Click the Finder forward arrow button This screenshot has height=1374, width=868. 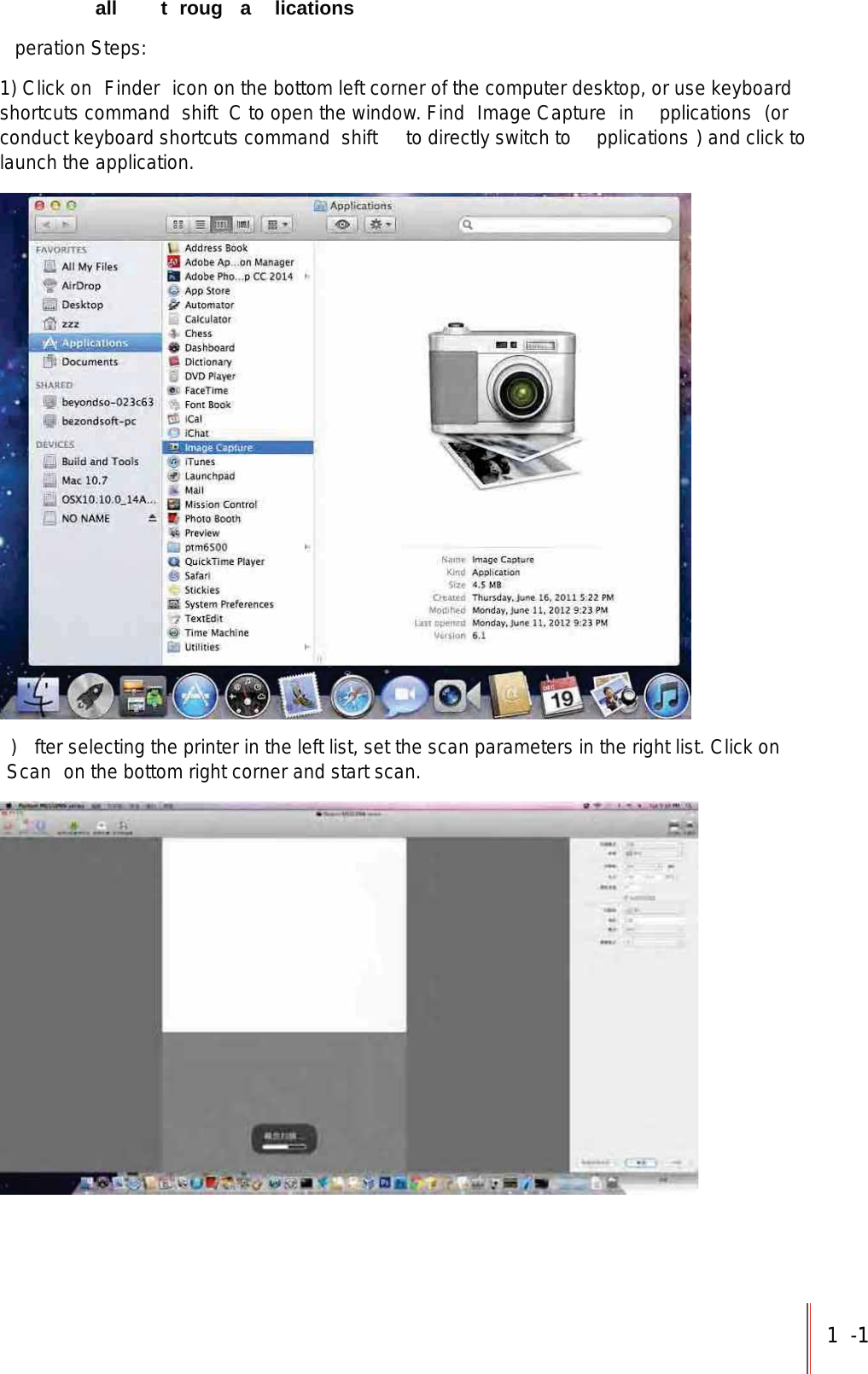tap(67, 224)
